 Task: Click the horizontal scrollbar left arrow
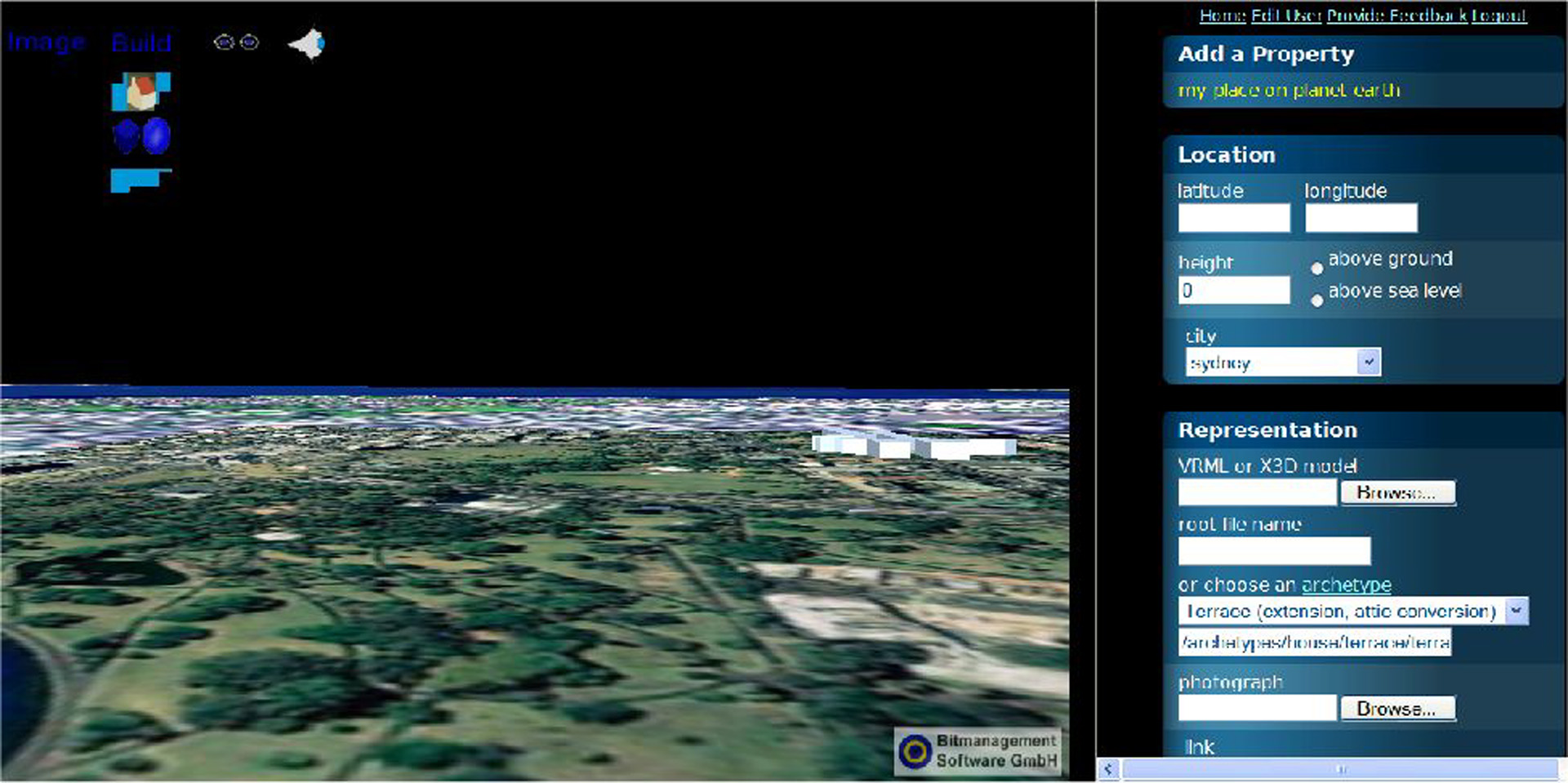(1108, 769)
